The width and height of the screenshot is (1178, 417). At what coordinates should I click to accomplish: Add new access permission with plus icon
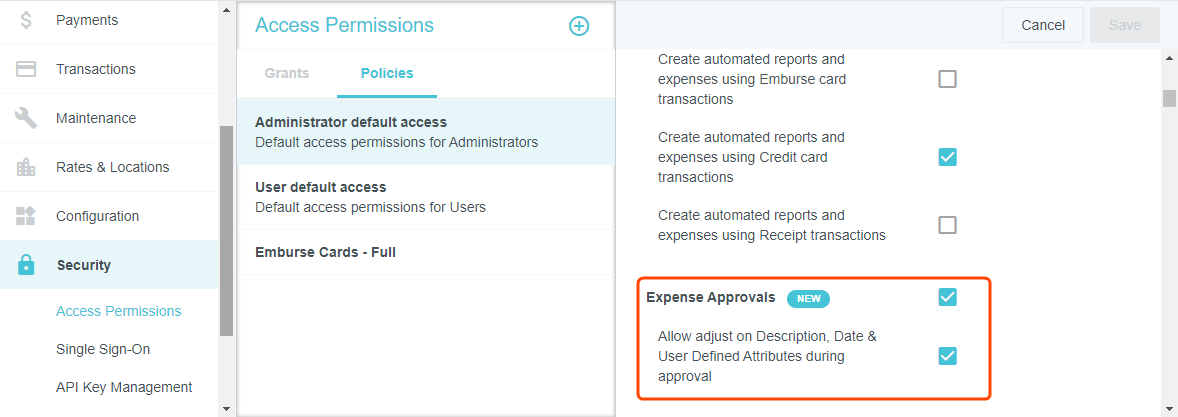[579, 26]
